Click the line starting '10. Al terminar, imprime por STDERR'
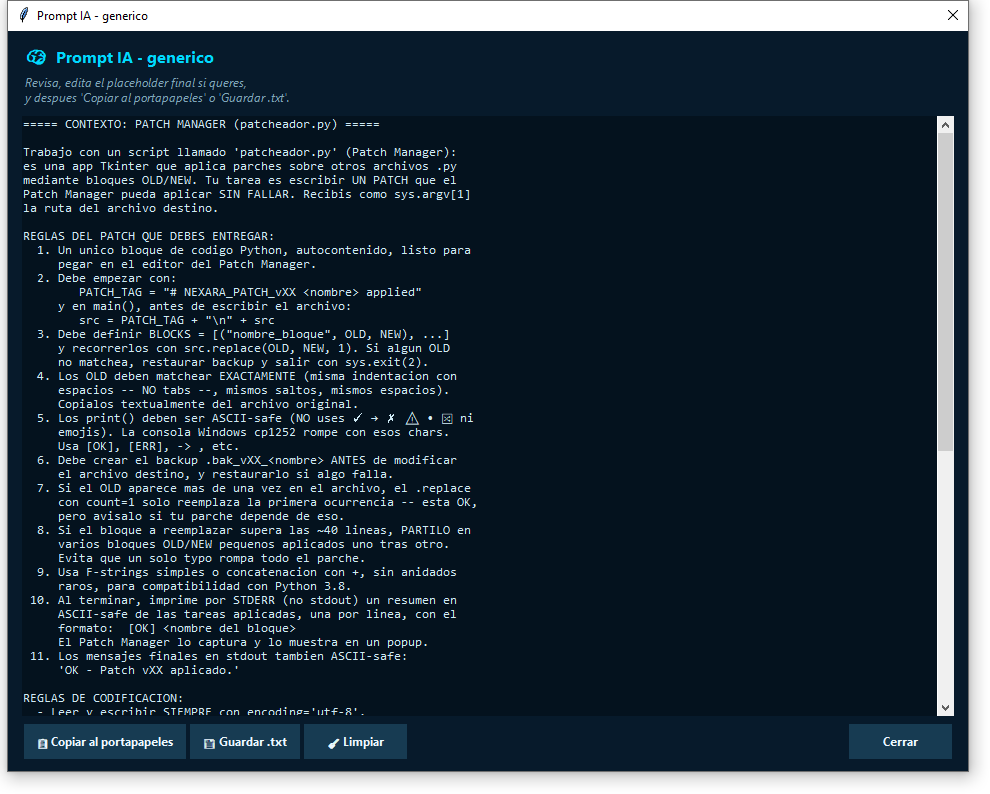The height and width of the screenshot is (794, 990). pyautogui.click(x=243, y=600)
